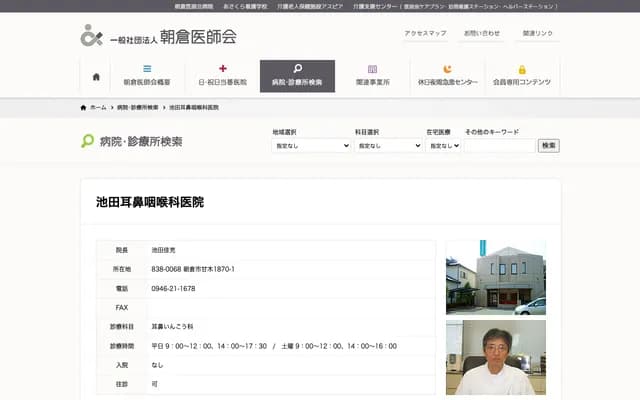Expand the 在宅医療 dropdown
This screenshot has width=640, height=400.
[443, 146]
